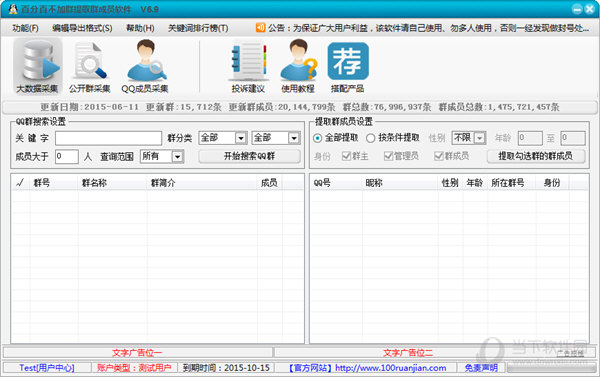Focus the maximum 年龄 input field

click(573, 138)
